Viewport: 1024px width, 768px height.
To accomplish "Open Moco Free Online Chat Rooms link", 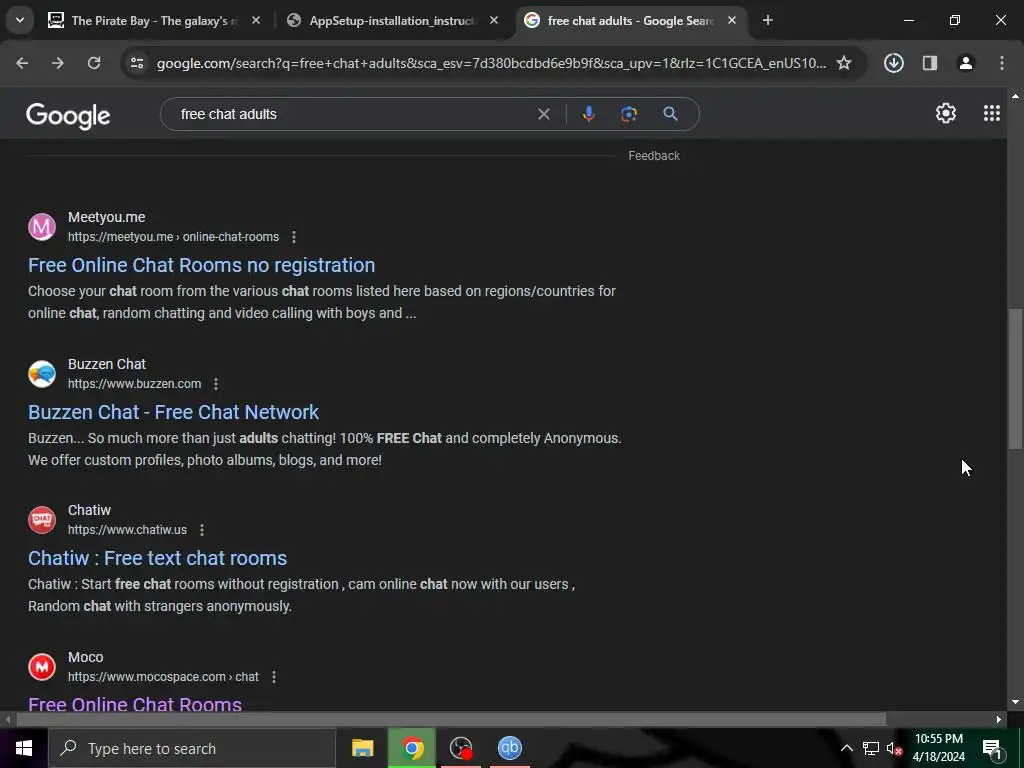I will (135, 704).
